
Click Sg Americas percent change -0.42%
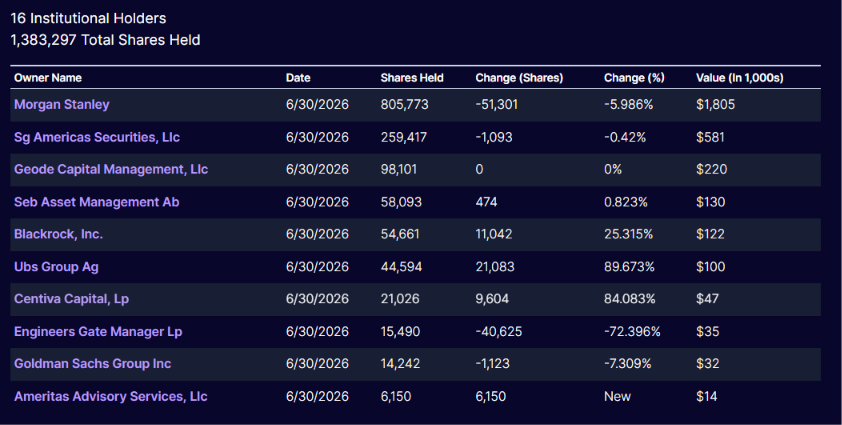[625, 138]
